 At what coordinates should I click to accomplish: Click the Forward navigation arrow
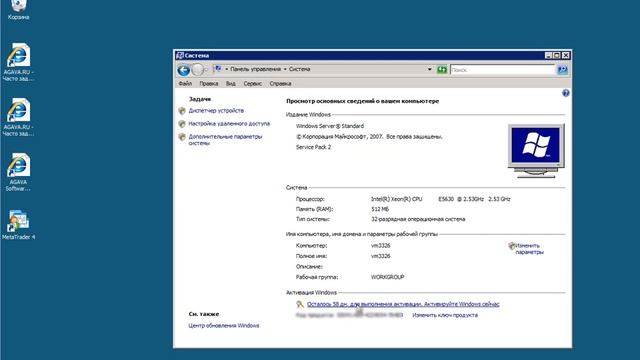point(198,70)
